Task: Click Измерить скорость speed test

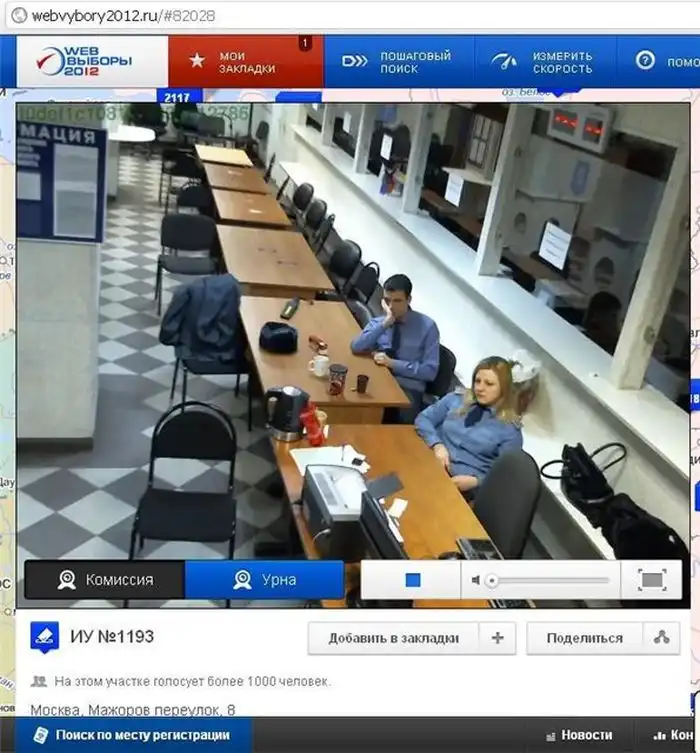Action: tap(544, 62)
